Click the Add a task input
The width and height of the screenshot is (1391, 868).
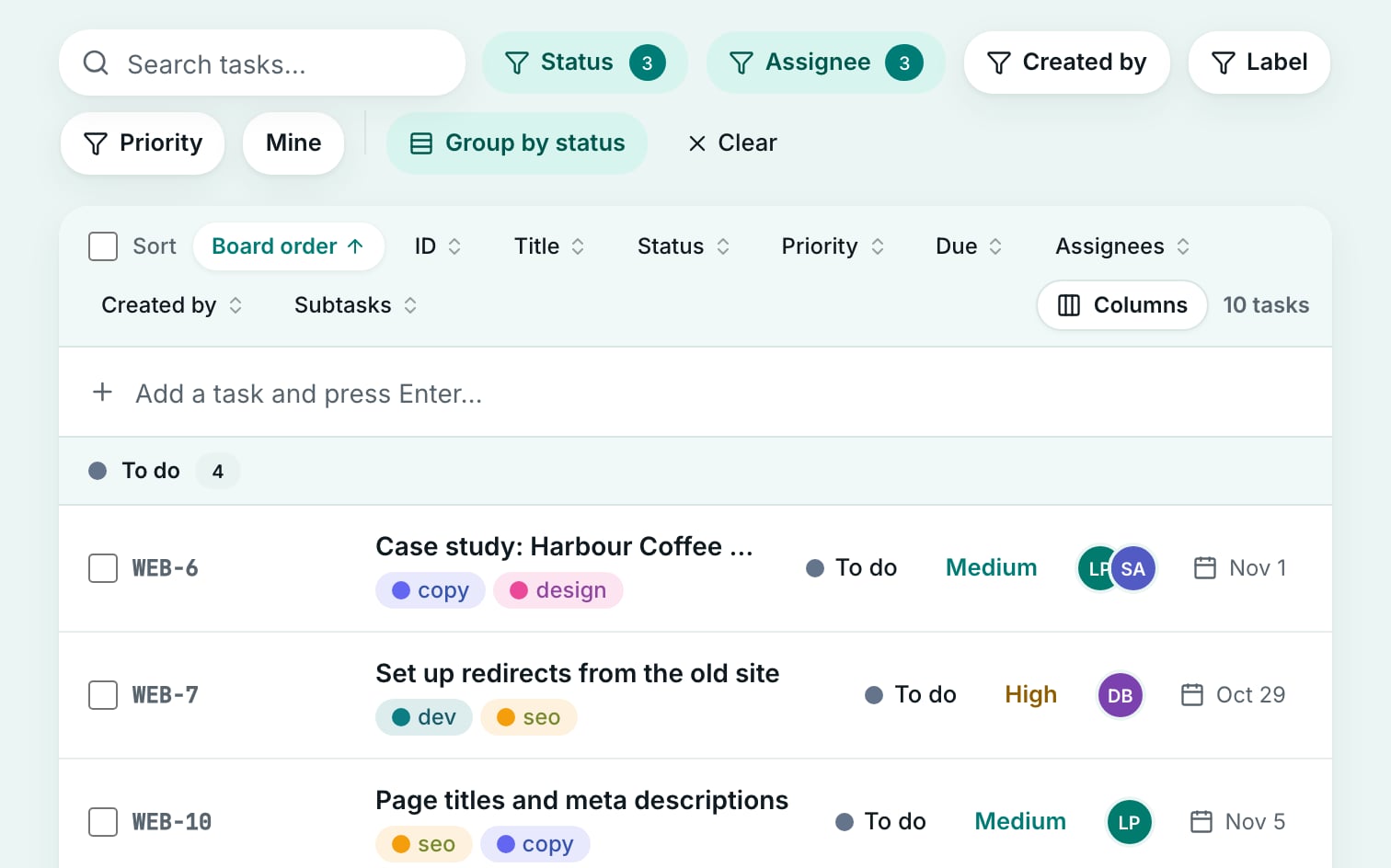[x=695, y=393]
